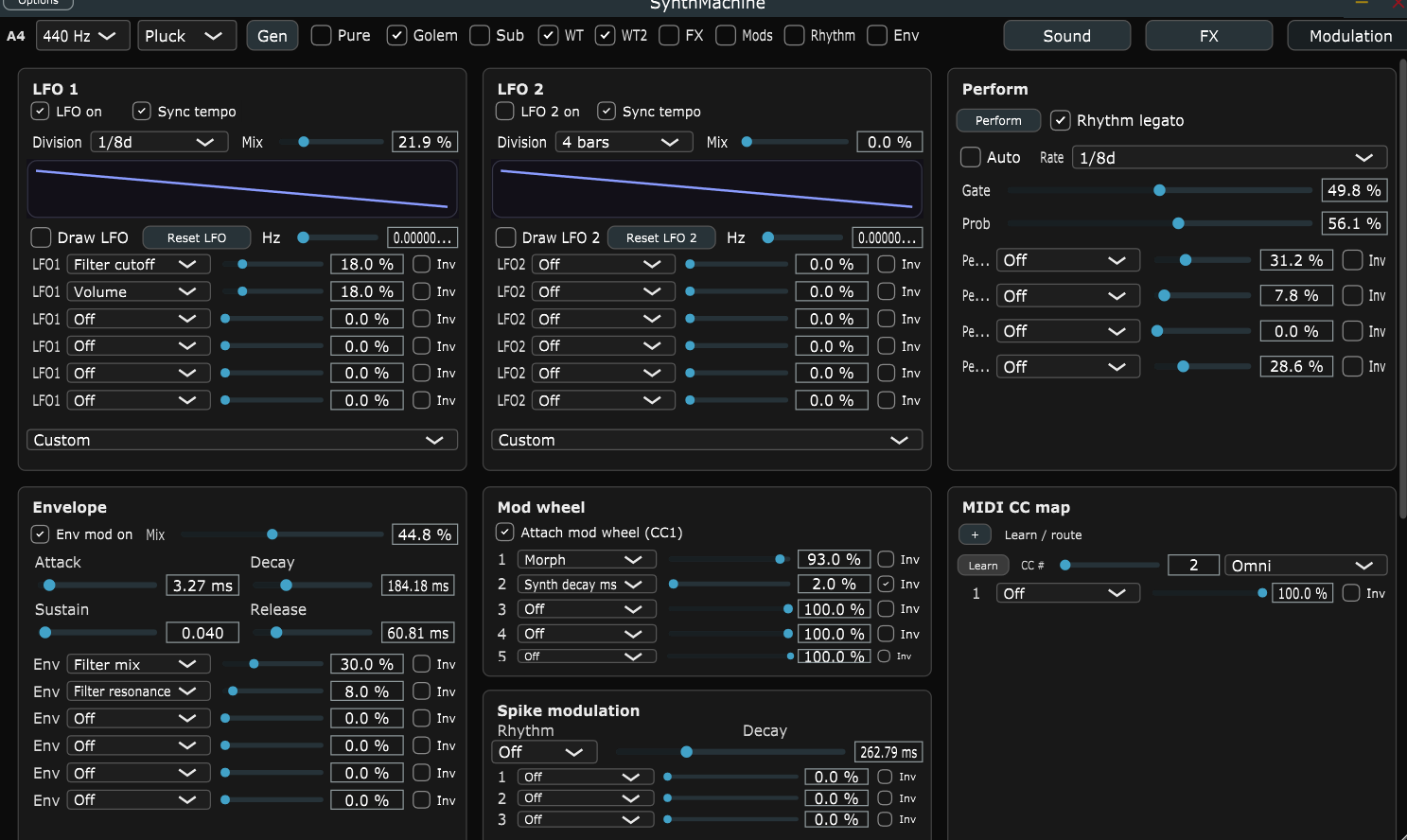
Task: Click the LFO 2 waveform display
Action: pyautogui.click(x=707, y=189)
